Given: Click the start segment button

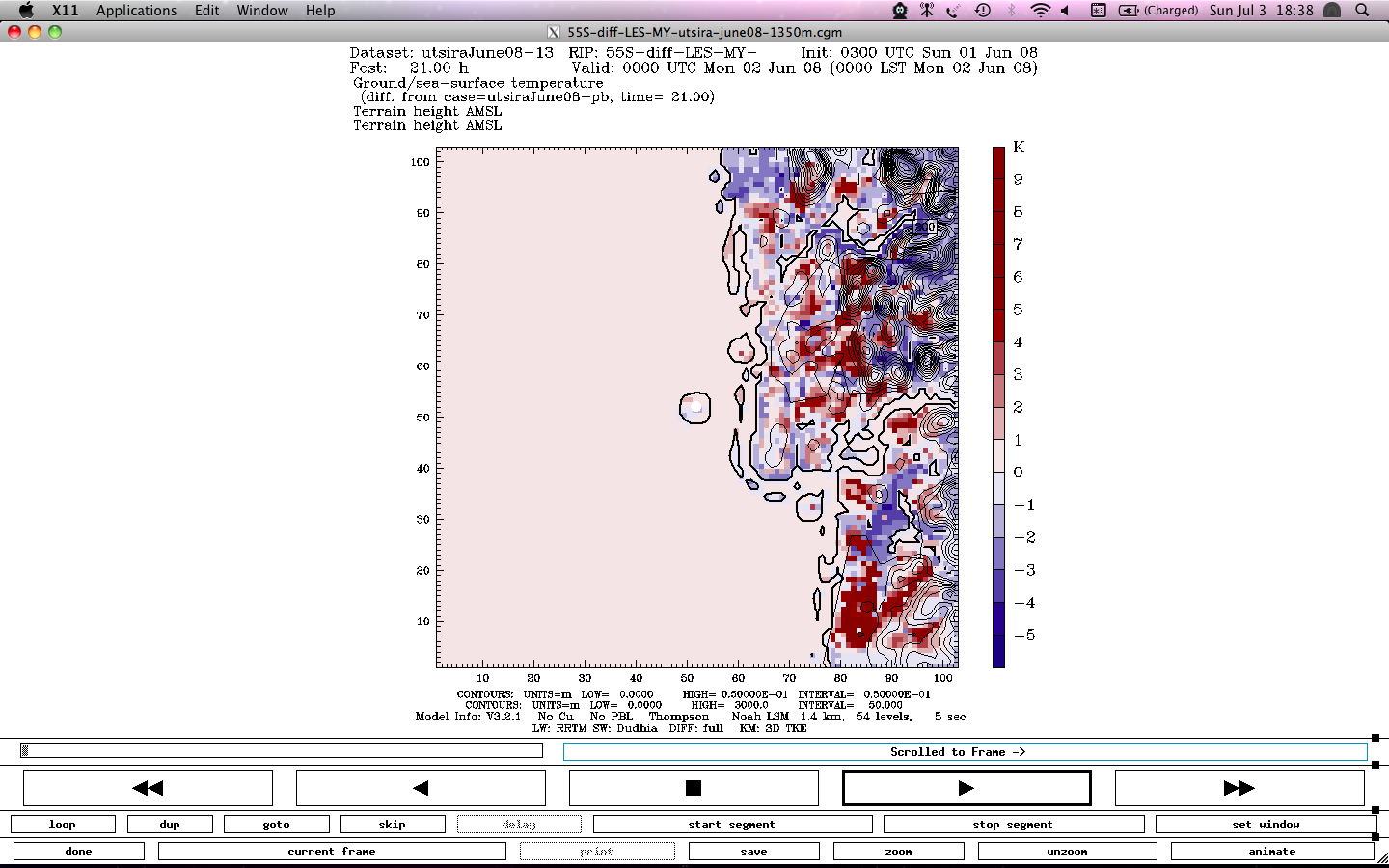Looking at the screenshot, I should point(731,825).
